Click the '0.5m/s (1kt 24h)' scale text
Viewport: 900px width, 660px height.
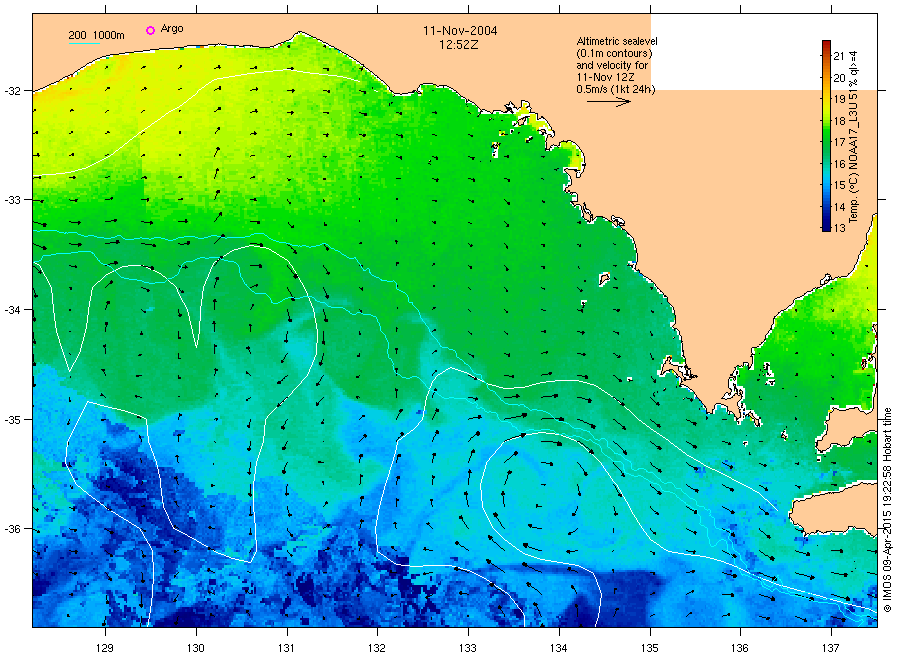pyautogui.click(x=616, y=89)
